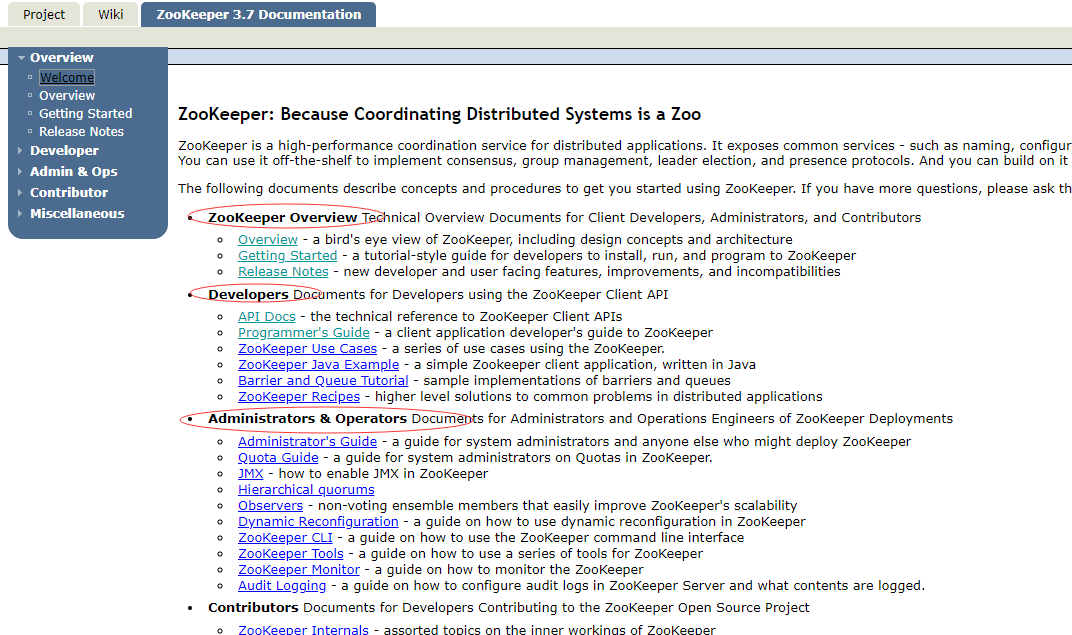1072x635 pixels.
Task: Open the API Docs link
Action: point(267,316)
